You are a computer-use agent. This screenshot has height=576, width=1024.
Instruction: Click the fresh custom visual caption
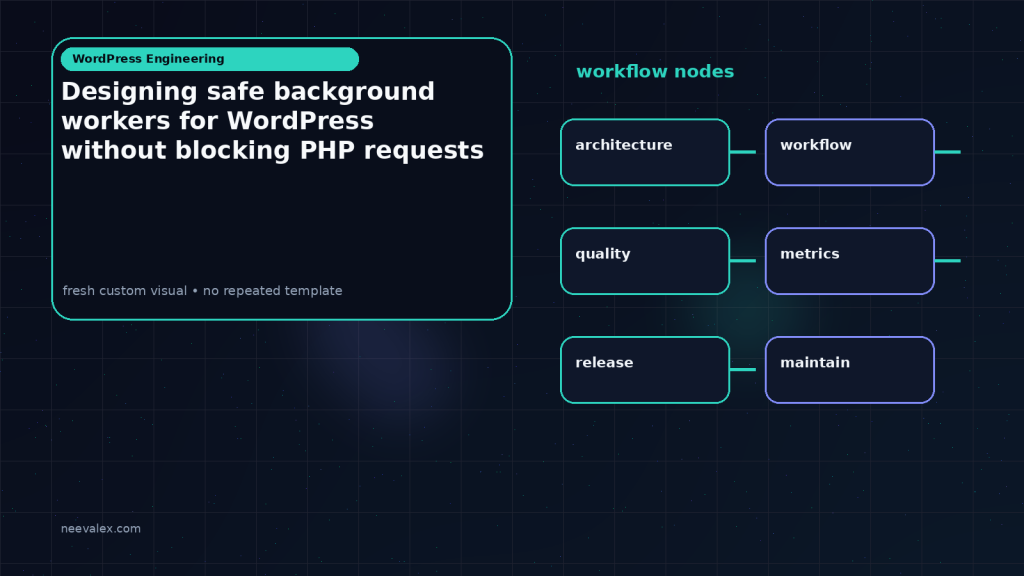coord(202,291)
